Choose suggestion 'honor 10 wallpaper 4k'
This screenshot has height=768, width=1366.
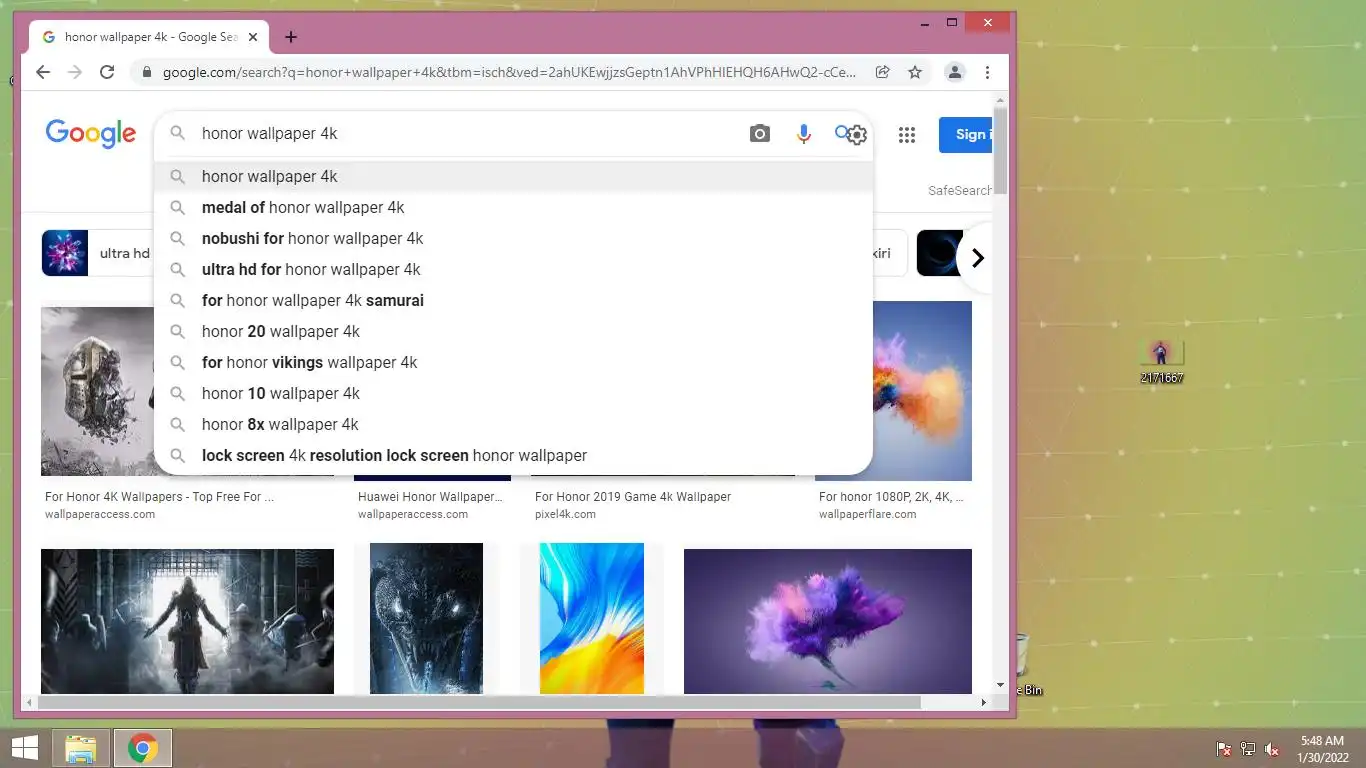[x=513, y=393]
